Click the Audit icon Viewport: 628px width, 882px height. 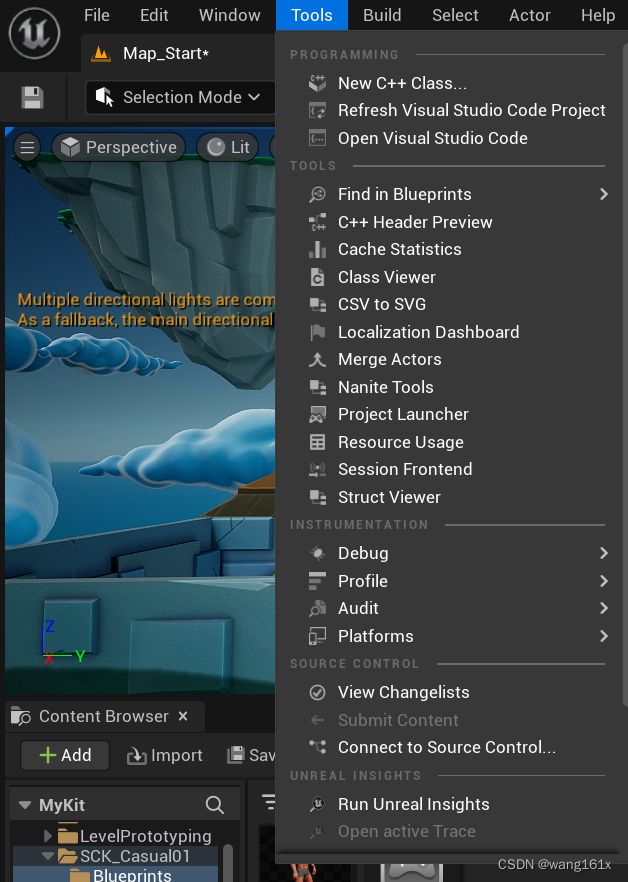pyautogui.click(x=317, y=608)
